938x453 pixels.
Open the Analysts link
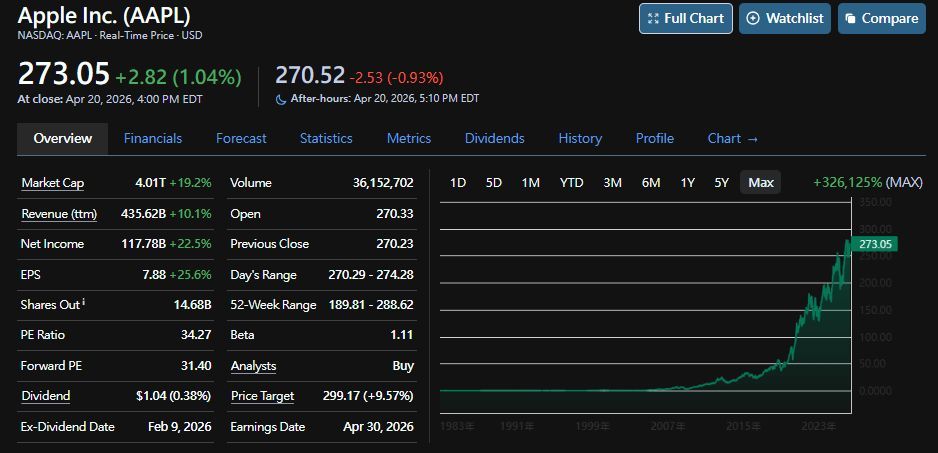click(x=253, y=366)
